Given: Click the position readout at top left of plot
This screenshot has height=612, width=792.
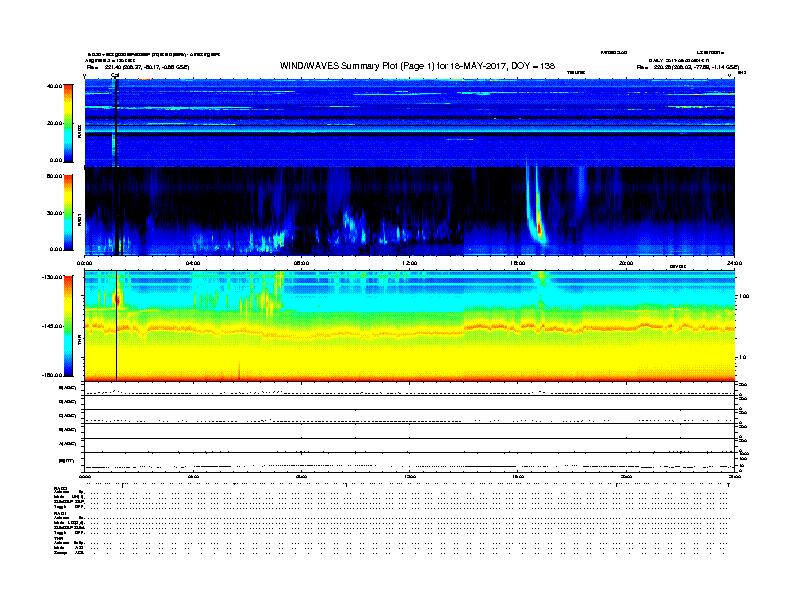Looking at the screenshot, I should [138, 67].
